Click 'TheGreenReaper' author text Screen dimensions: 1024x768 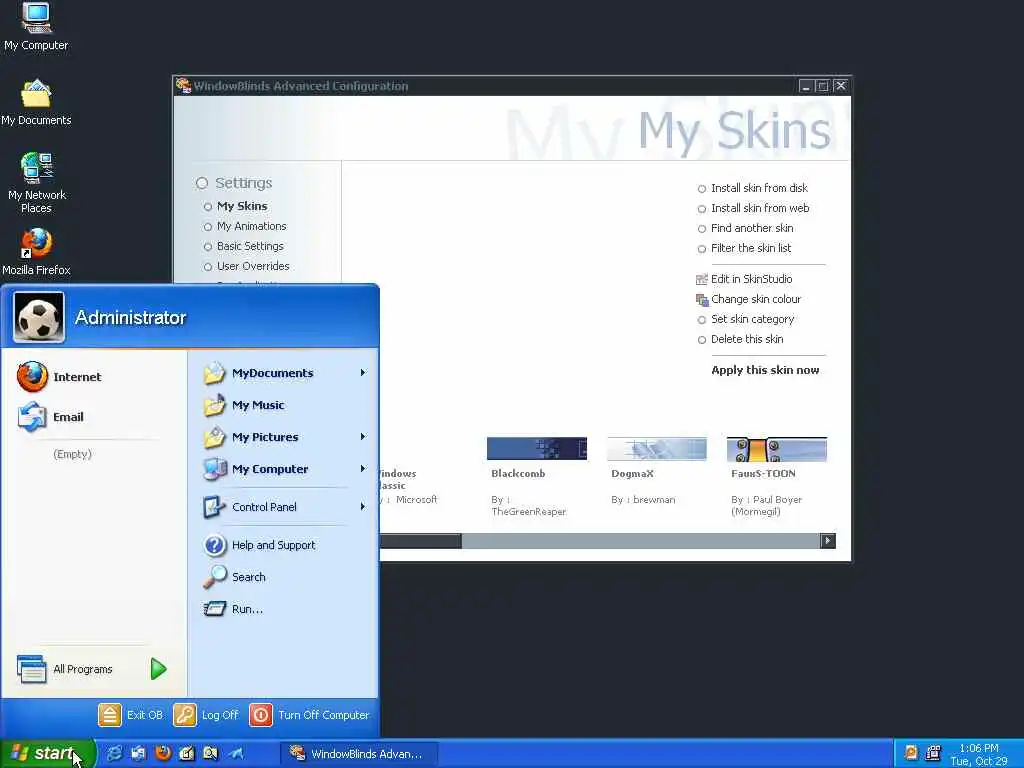coord(528,512)
